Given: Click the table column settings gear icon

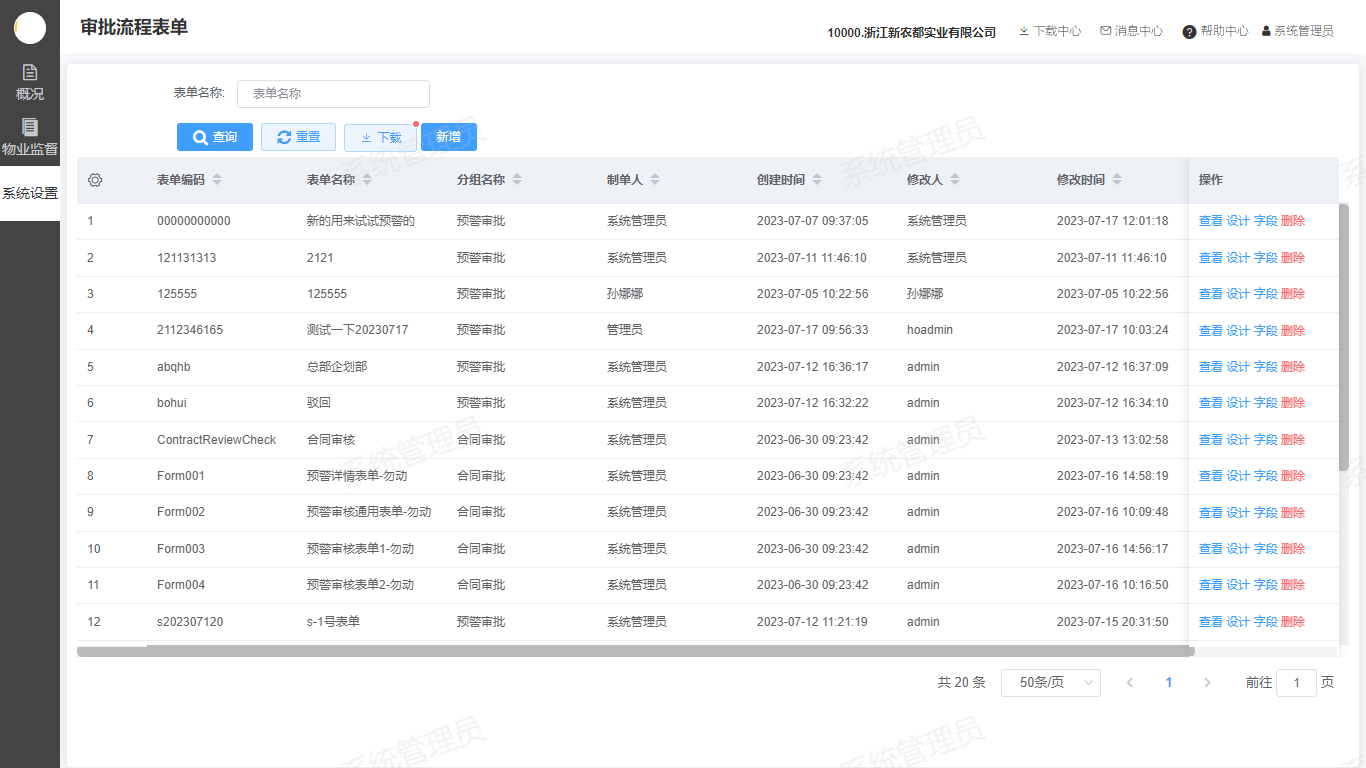Looking at the screenshot, I should pos(95,180).
